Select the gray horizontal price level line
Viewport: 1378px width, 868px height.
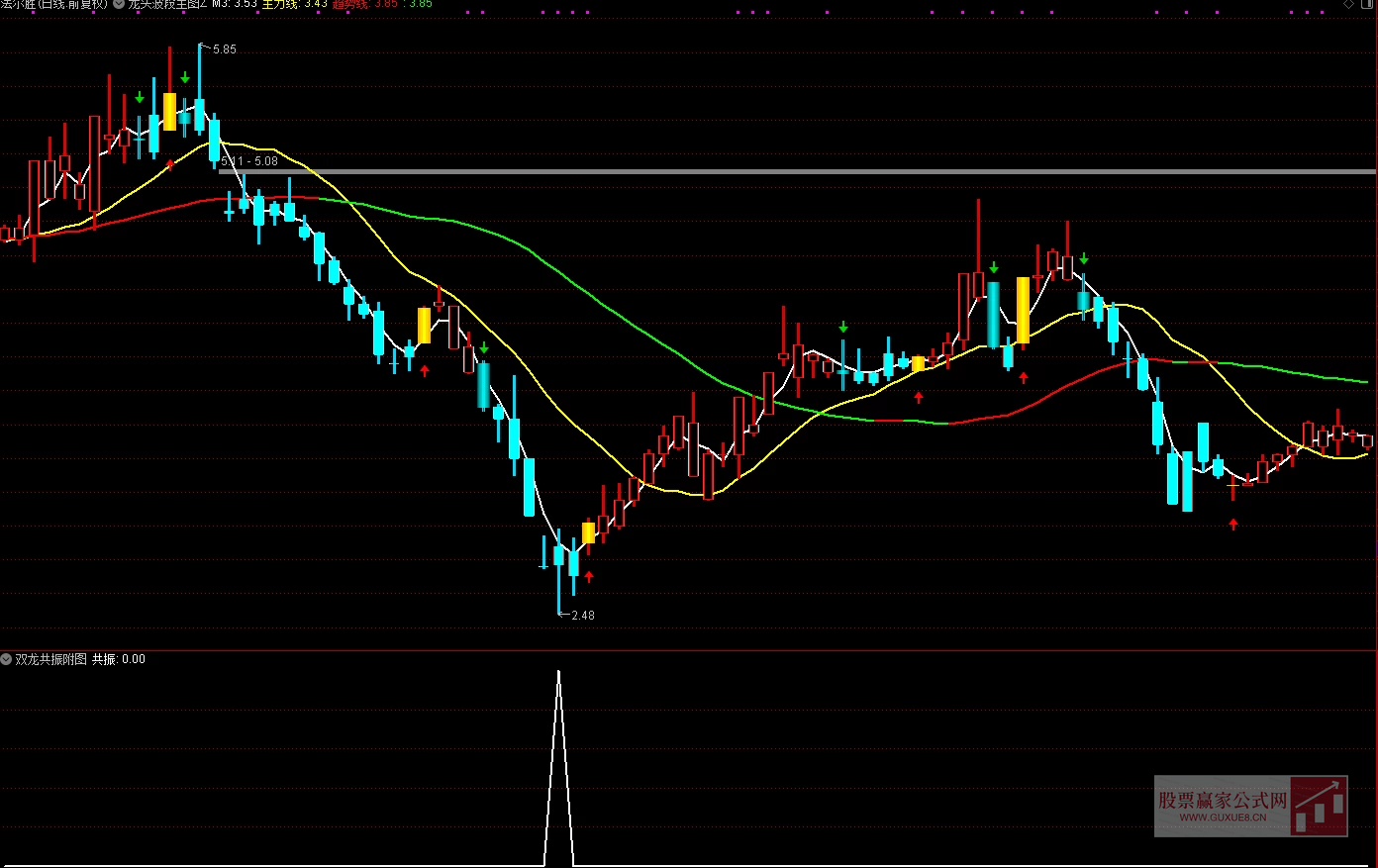pyautogui.click(x=792, y=172)
